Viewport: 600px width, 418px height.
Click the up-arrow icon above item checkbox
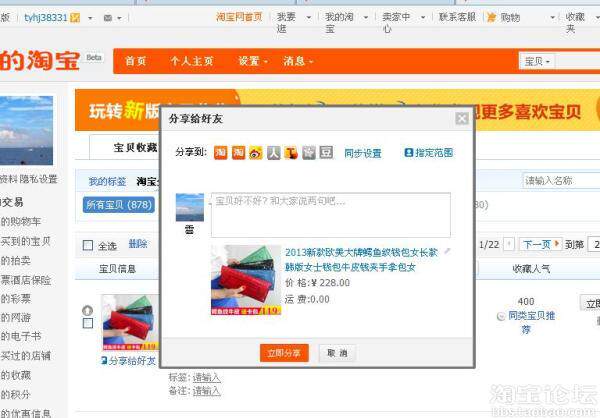click(x=88, y=310)
